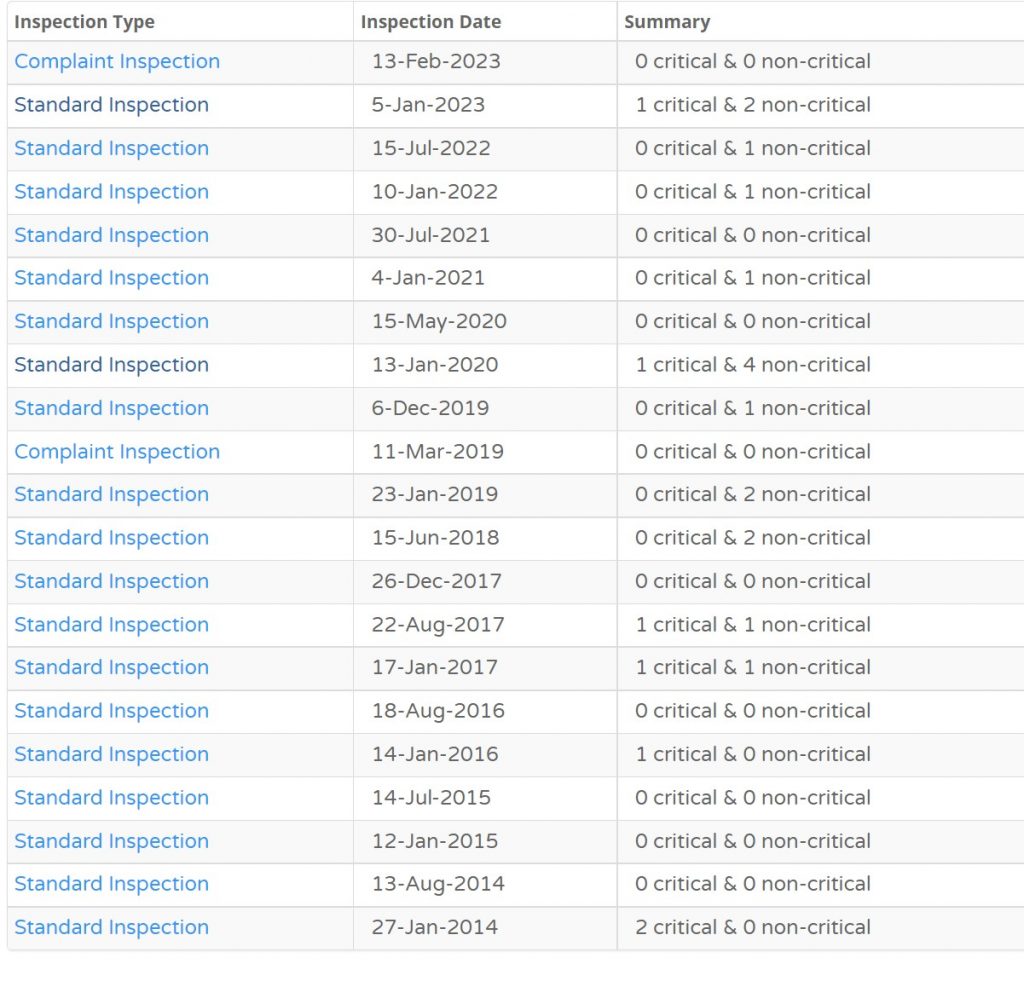Select the date text "4-Jan-2021"
The width and height of the screenshot is (1024, 981).
pyautogui.click(x=428, y=278)
